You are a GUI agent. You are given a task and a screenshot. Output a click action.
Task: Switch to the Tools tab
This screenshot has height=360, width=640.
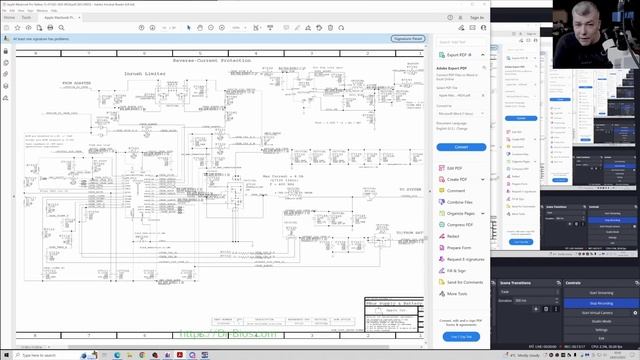(27, 18)
